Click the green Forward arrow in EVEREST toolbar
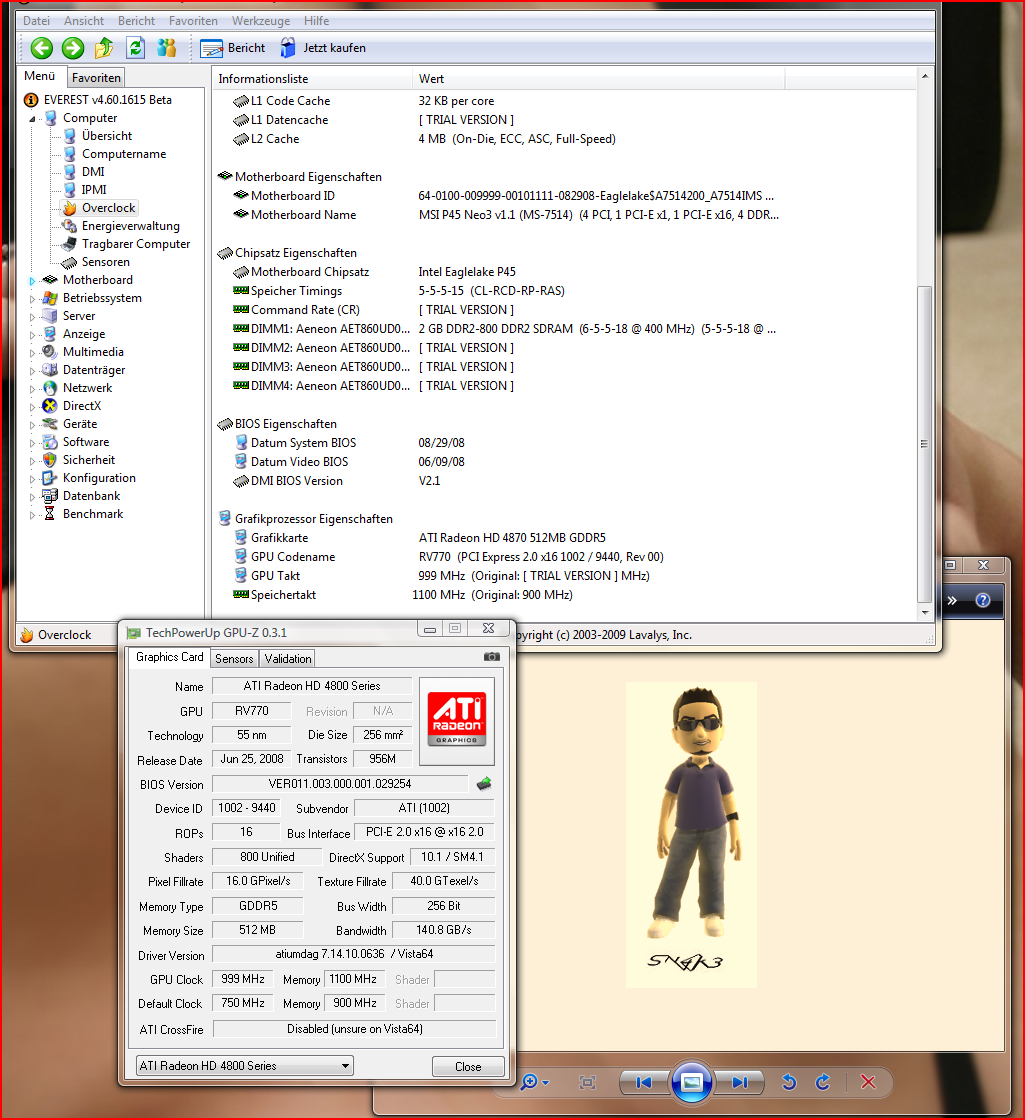 (x=72, y=48)
